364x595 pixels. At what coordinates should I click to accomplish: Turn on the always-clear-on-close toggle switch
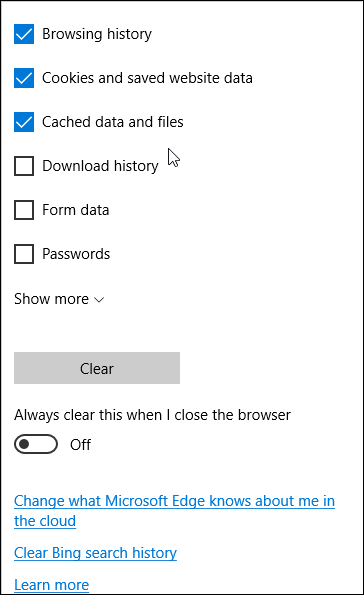[36, 444]
